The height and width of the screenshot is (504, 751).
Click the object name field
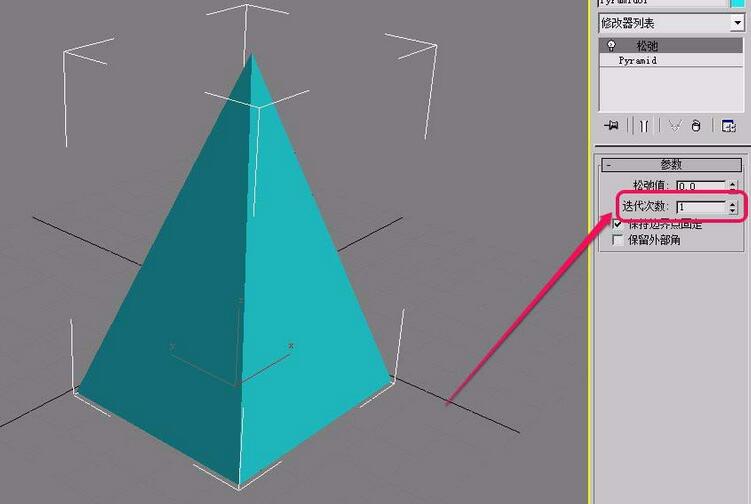662,2
